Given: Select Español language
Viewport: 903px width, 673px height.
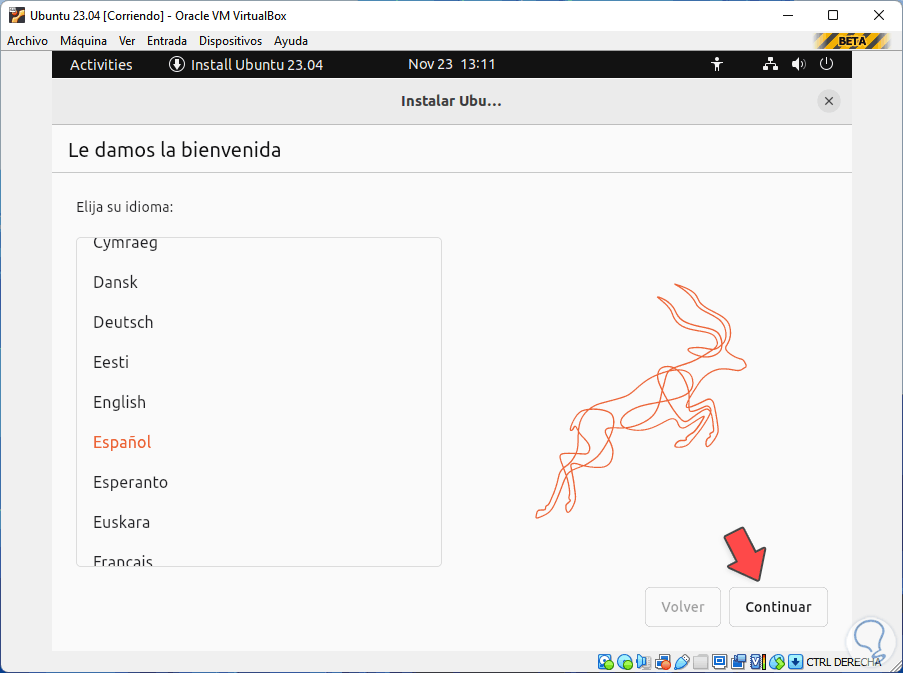Looking at the screenshot, I should tap(259, 442).
